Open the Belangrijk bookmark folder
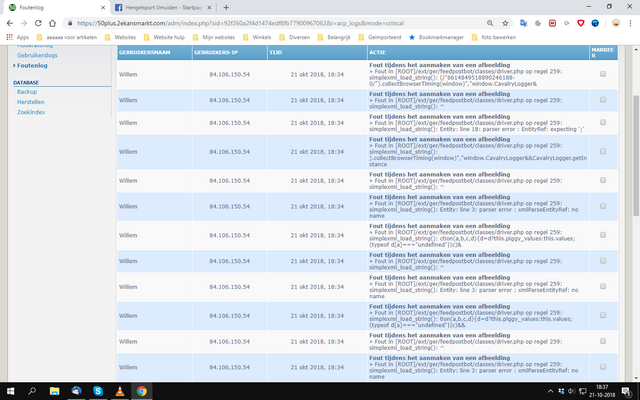This screenshot has height=400, width=640. tap(334, 37)
